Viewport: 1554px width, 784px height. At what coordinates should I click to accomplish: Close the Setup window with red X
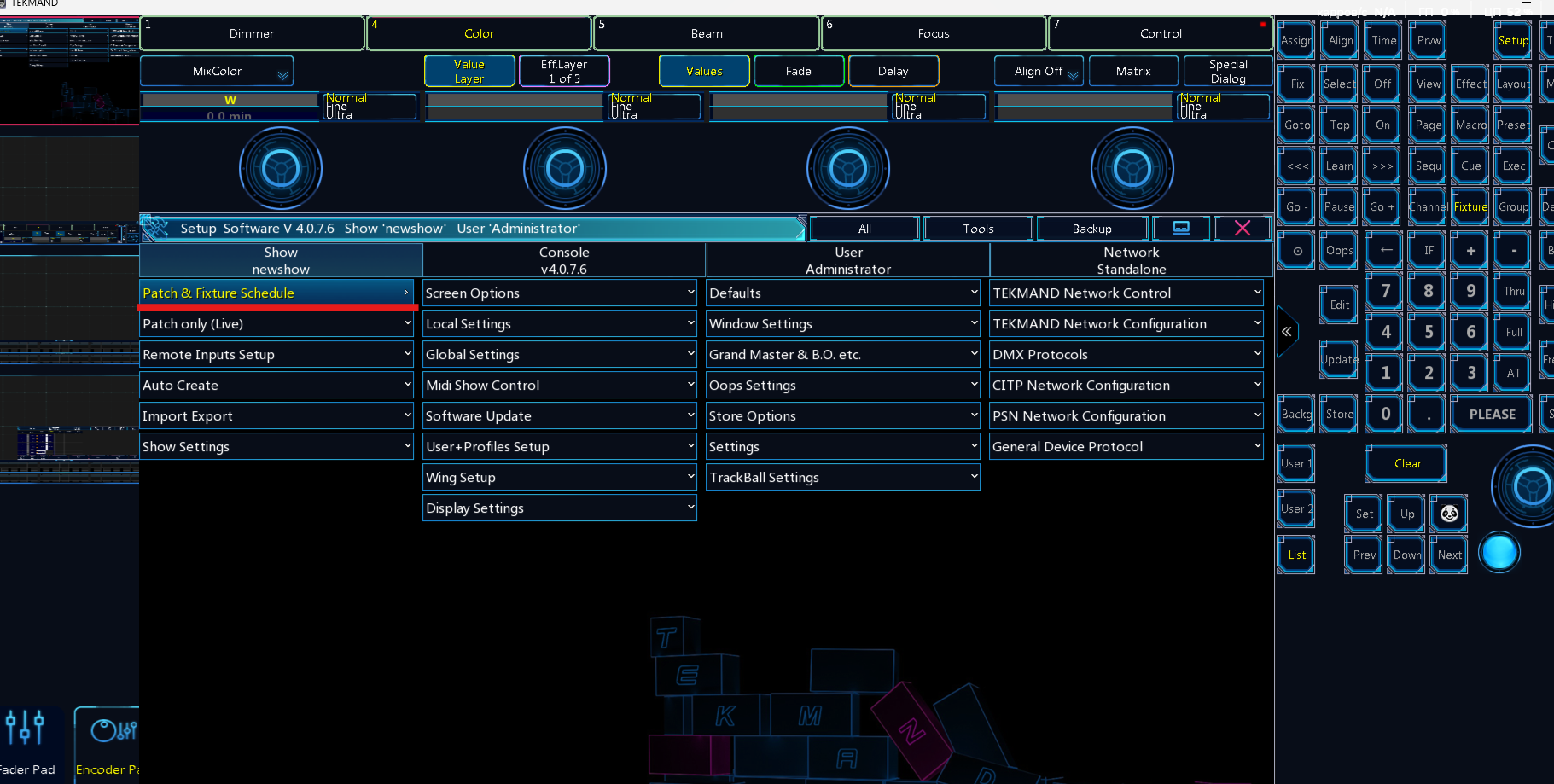(x=1243, y=228)
